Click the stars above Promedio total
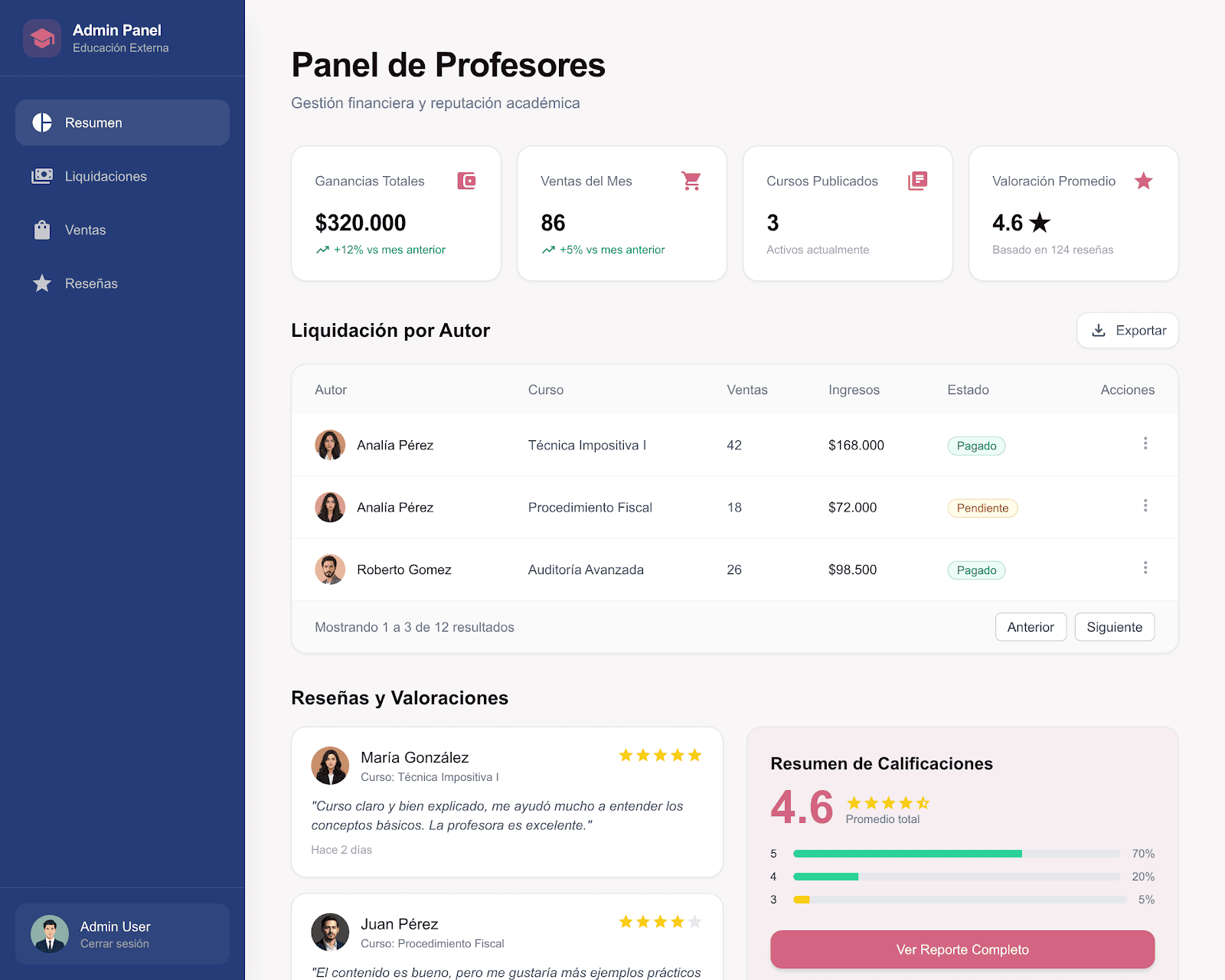1225x980 pixels. pyautogui.click(x=888, y=803)
